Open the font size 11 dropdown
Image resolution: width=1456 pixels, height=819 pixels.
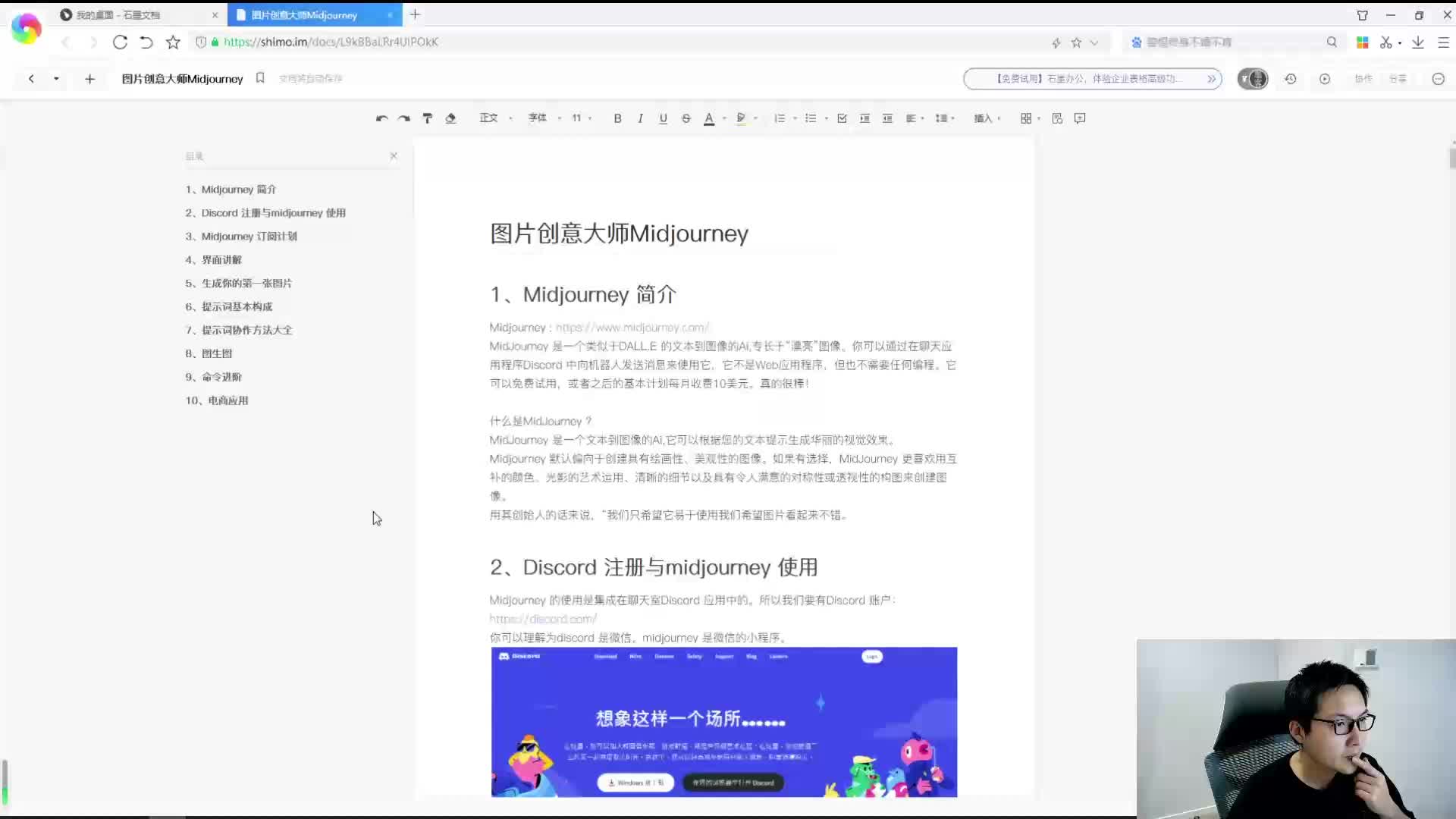(582, 118)
